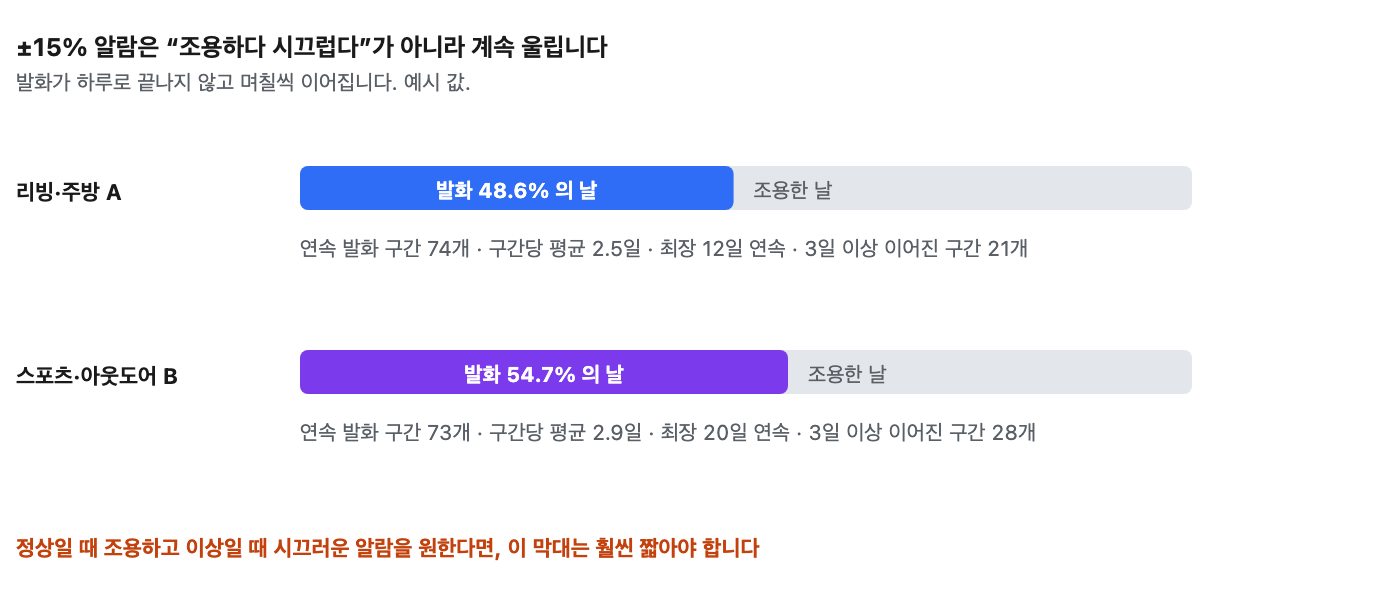
Task: Click phrase 이 막대는 훨씬 짧아야 합니다
Action: (x=634, y=548)
